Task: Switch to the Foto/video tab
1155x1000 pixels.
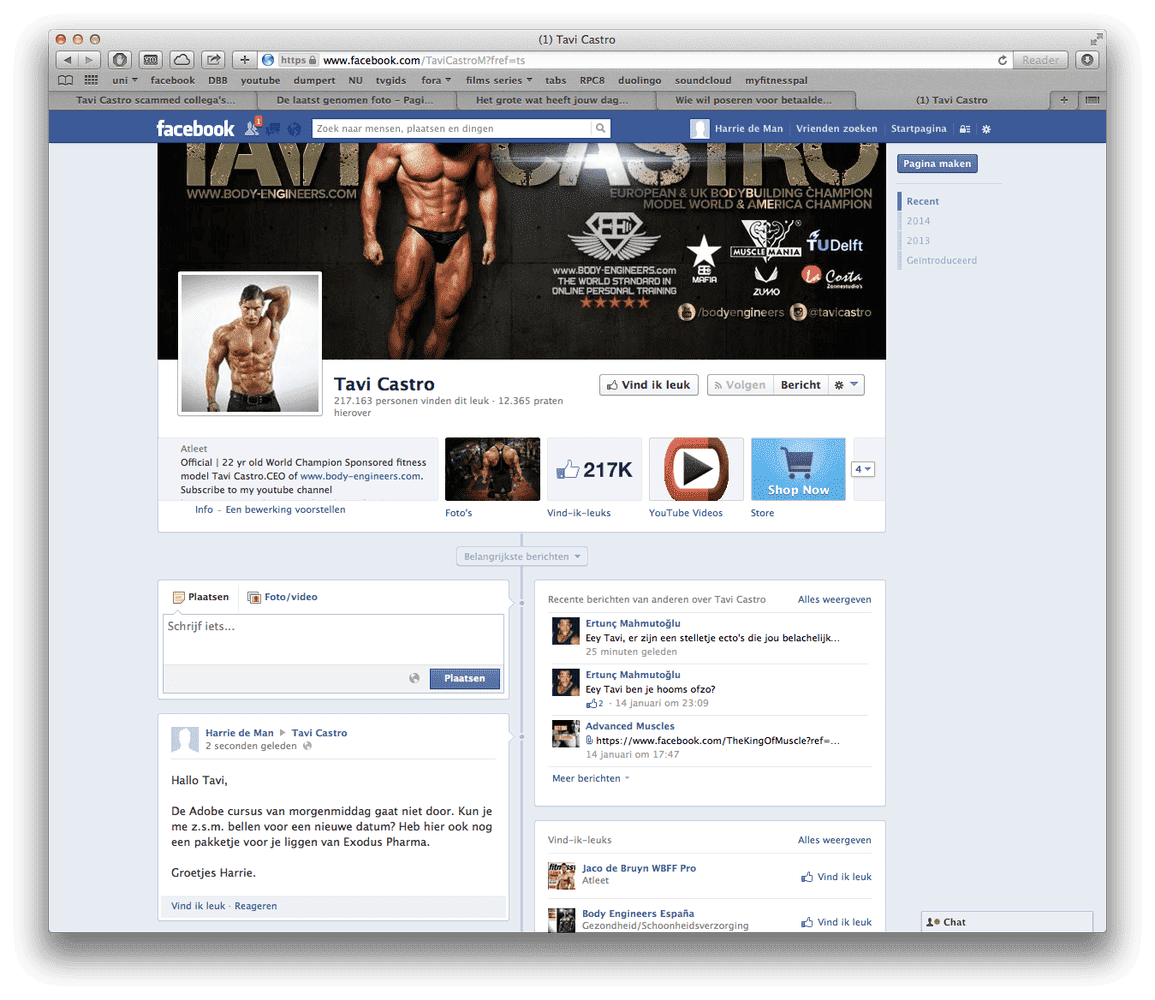Action: [282, 597]
